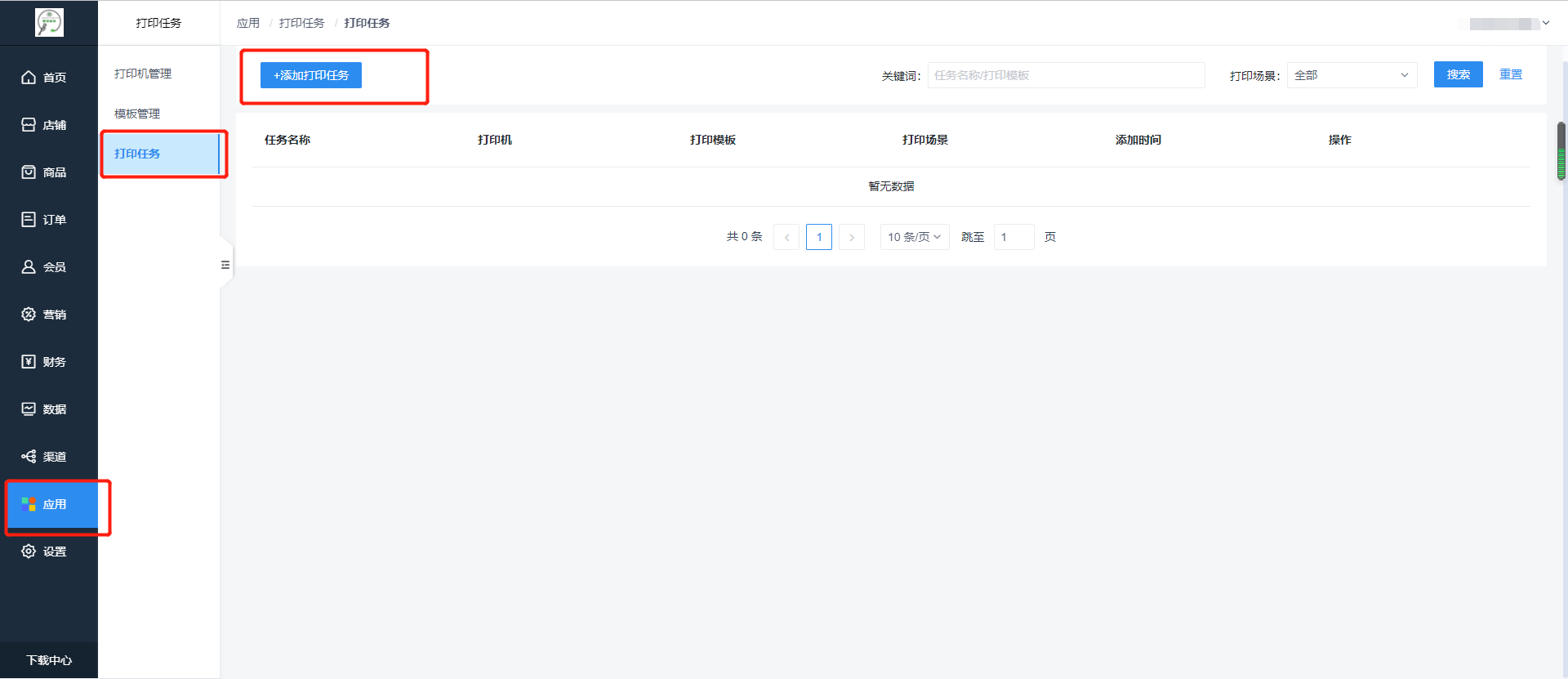1568x679 pixels.
Task: Select the goods (商品) bag icon
Action: pyautogui.click(x=29, y=172)
